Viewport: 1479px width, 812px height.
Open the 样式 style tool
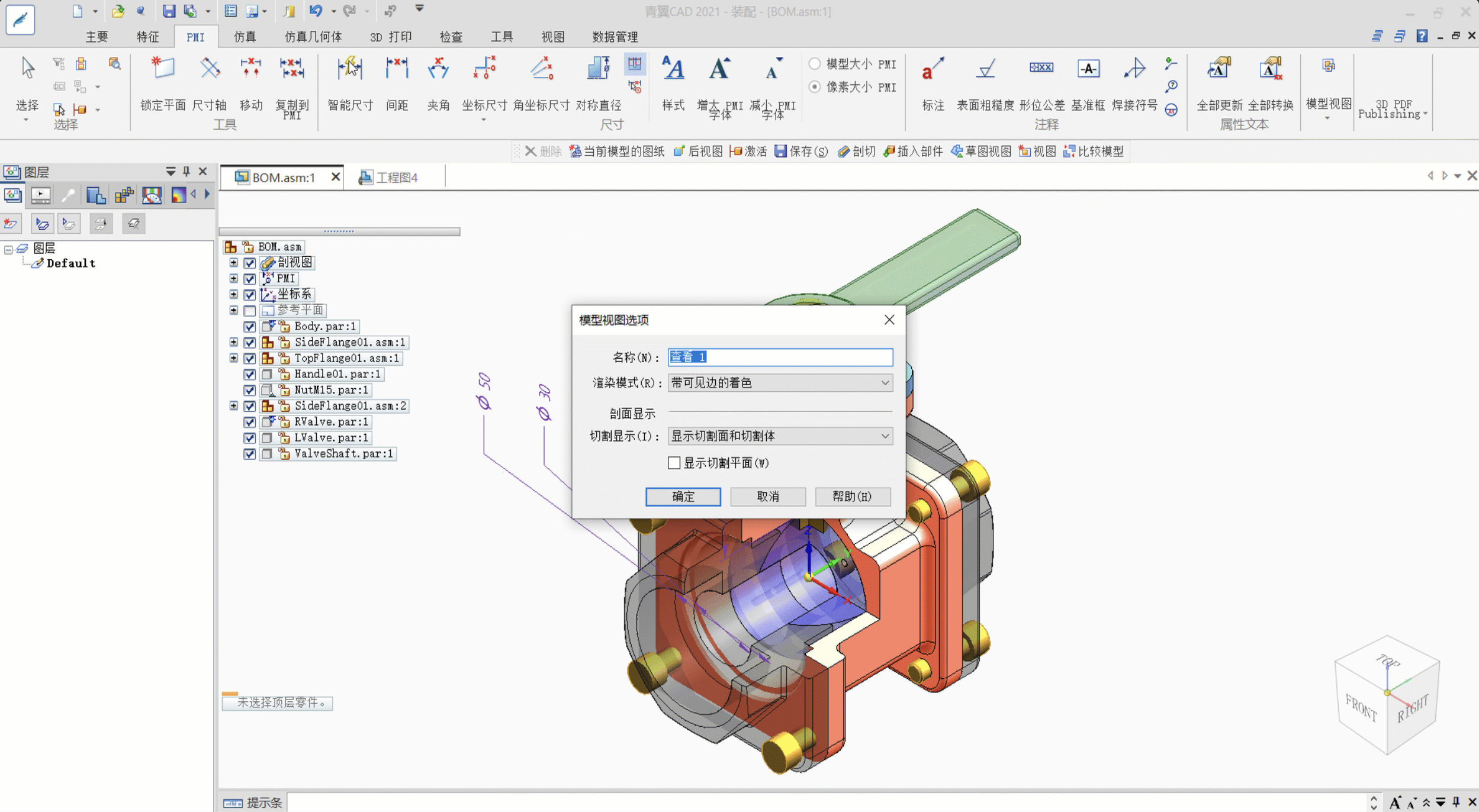[x=673, y=83]
